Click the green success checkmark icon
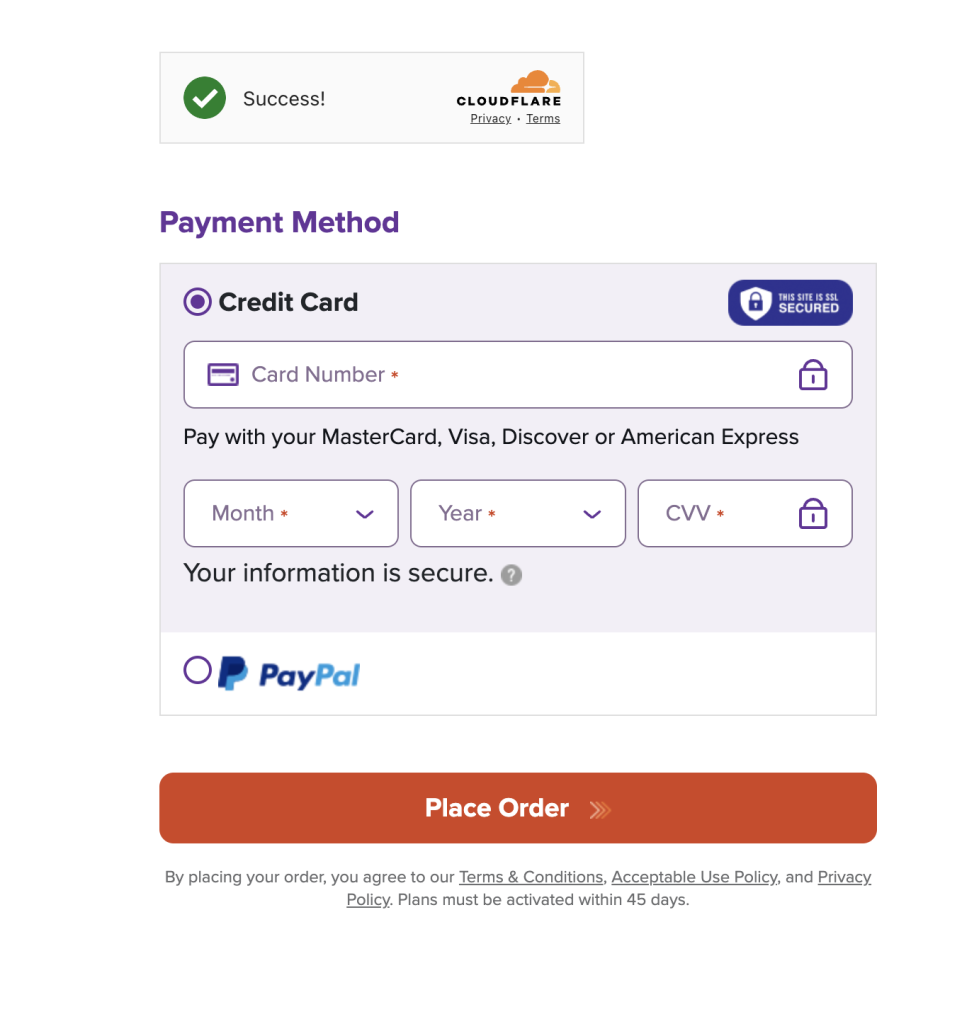Image resolution: width=962 pixels, height=1024 pixels. [204, 98]
